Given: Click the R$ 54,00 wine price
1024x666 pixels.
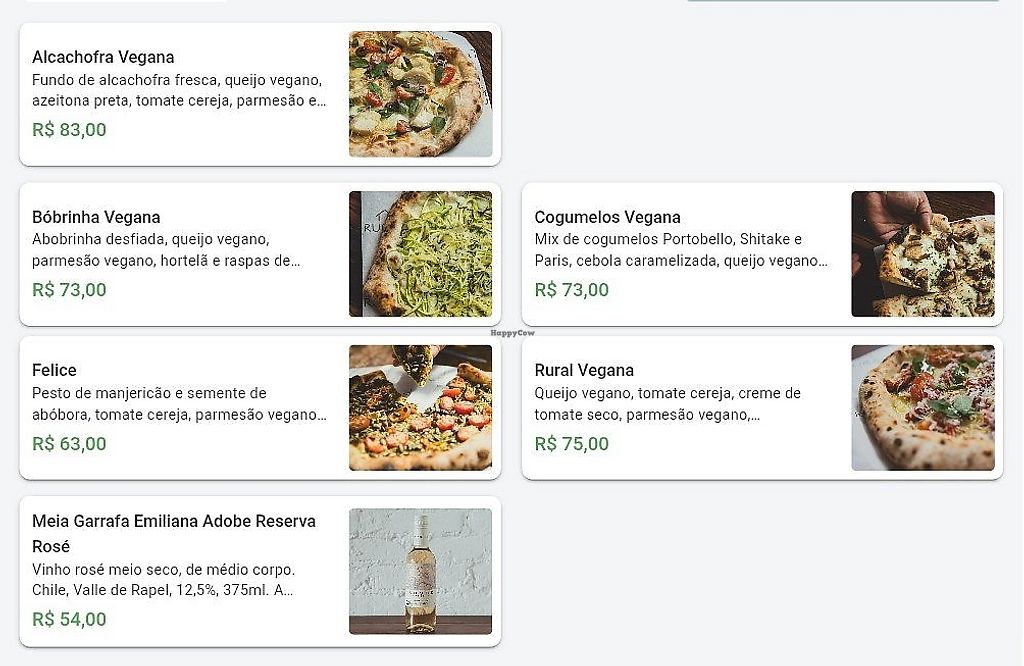Looking at the screenshot, I should [69, 619].
